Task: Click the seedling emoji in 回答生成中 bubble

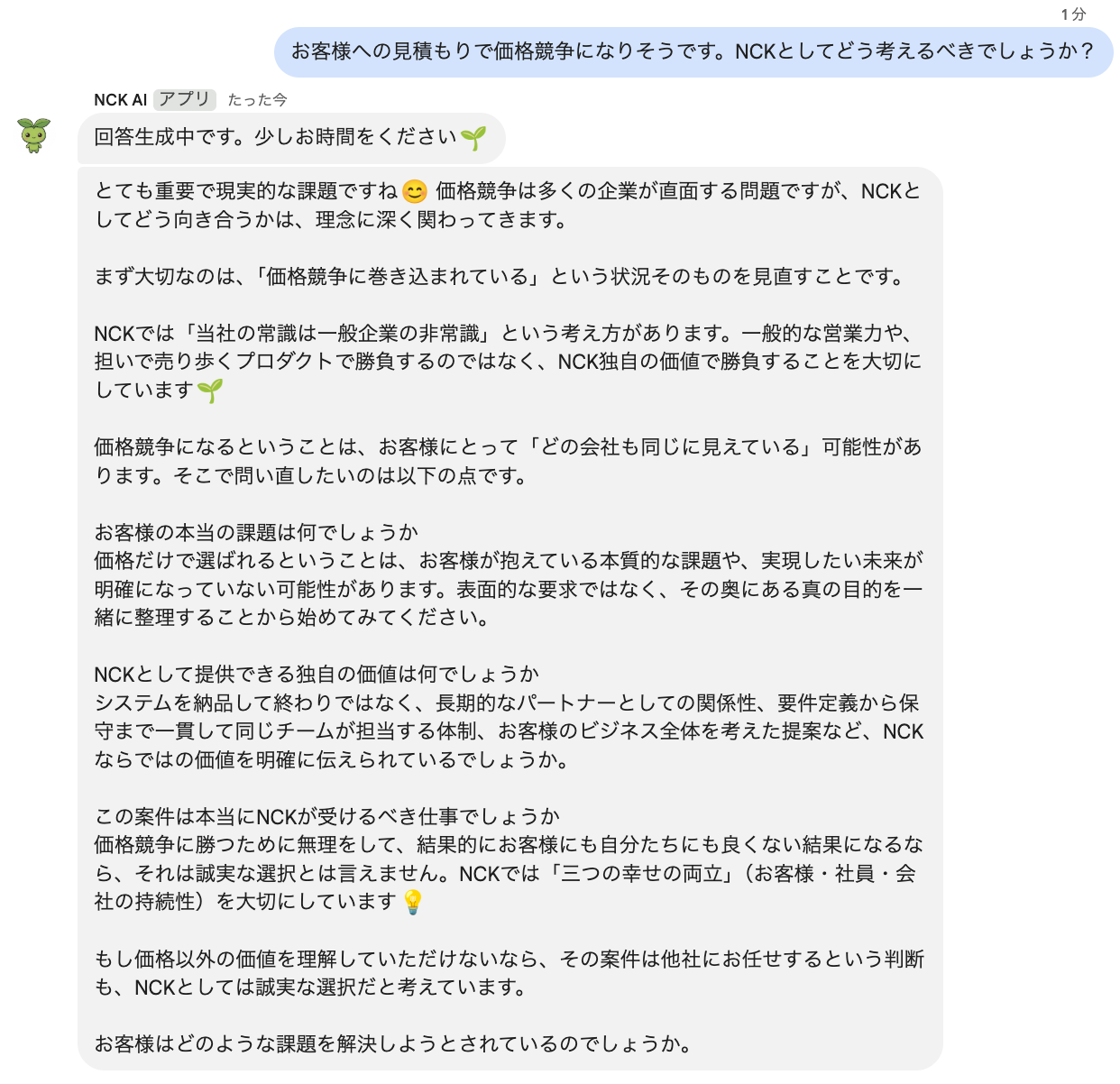Action: (473, 137)
